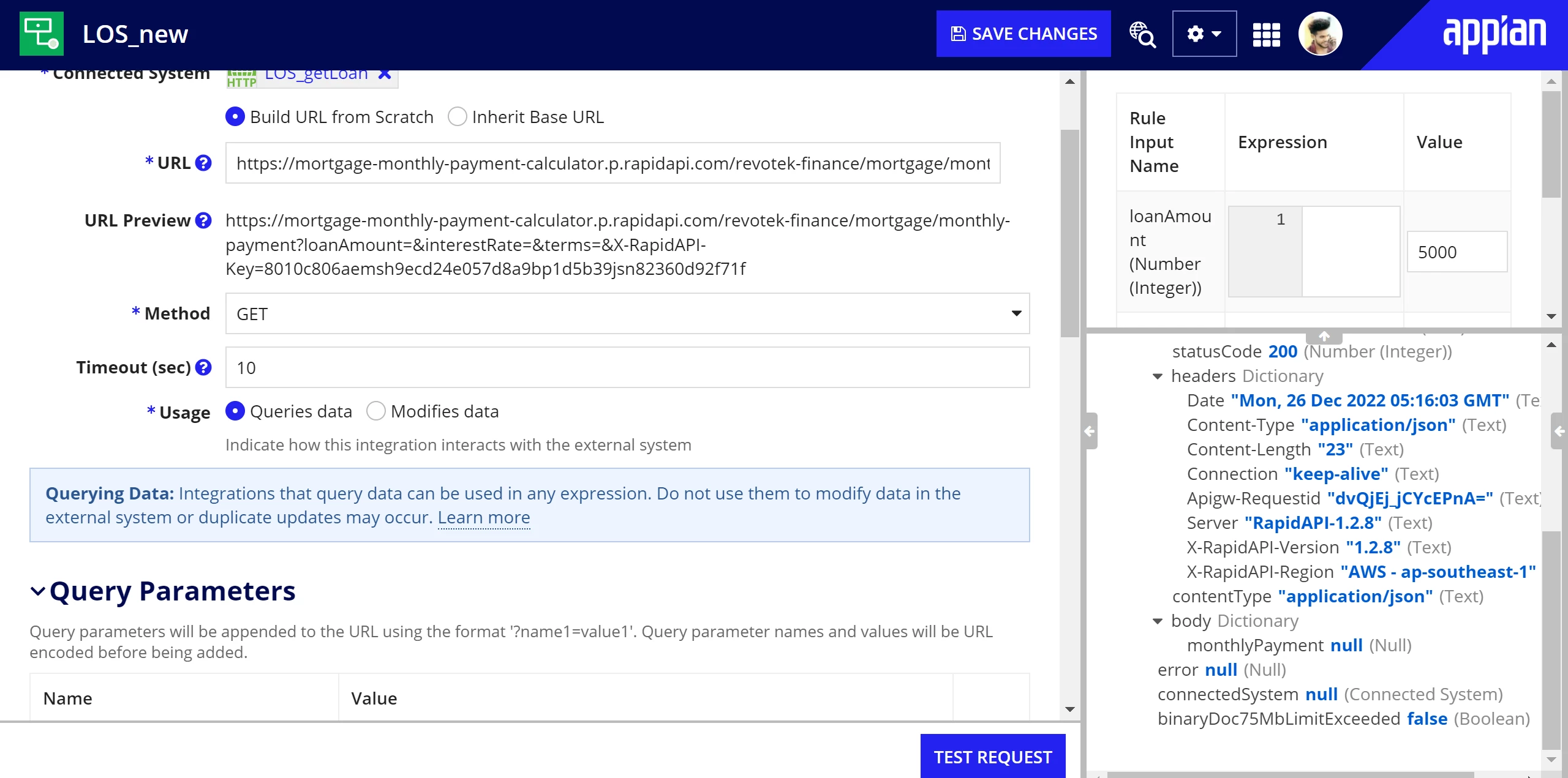This screenshot has width=1568, height=778.
Task: Click the LOS_getLoan connected system link
Action: [316, 75]
